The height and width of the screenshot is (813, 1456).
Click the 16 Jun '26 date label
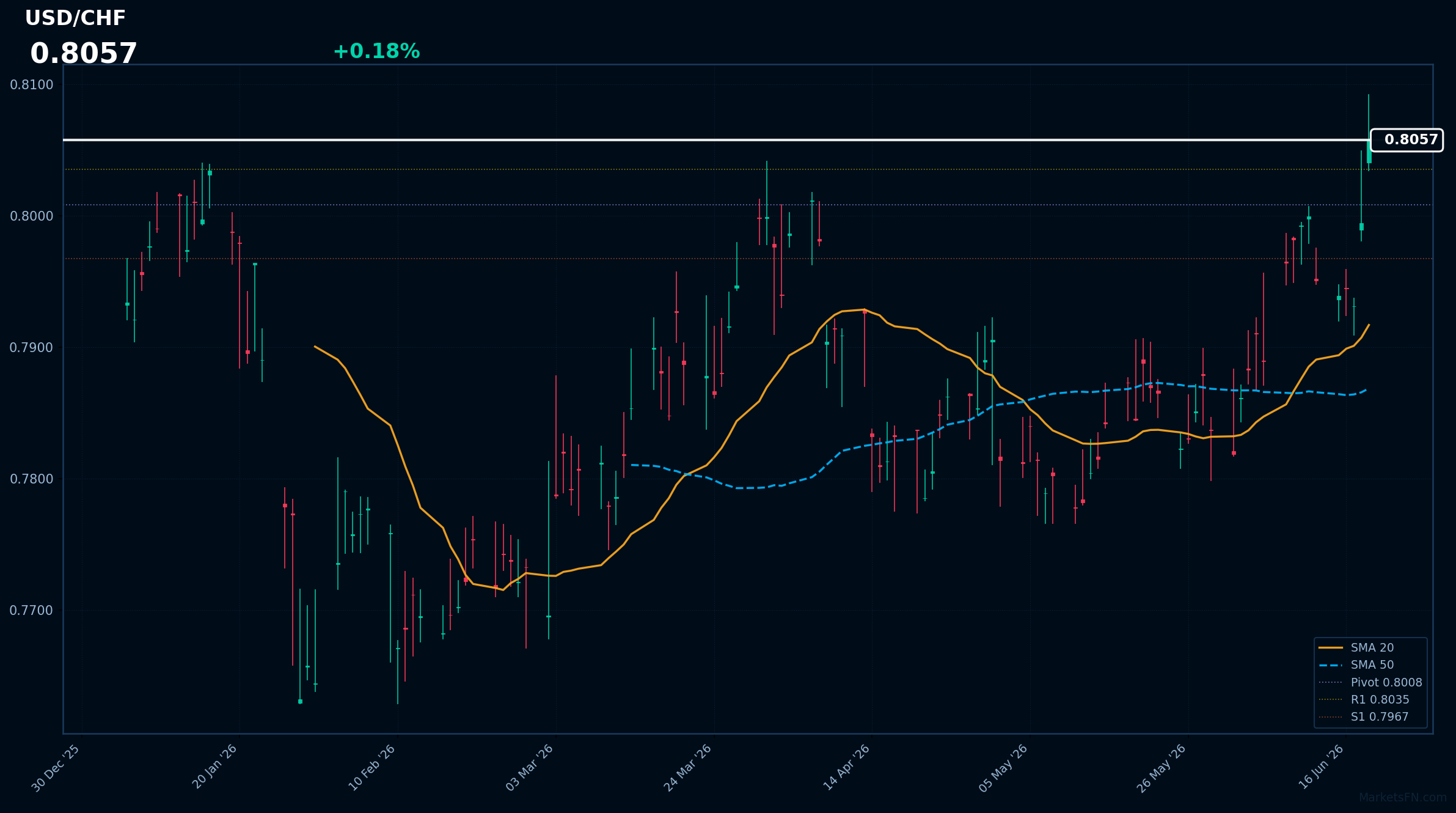click(x=1321, y=767)
